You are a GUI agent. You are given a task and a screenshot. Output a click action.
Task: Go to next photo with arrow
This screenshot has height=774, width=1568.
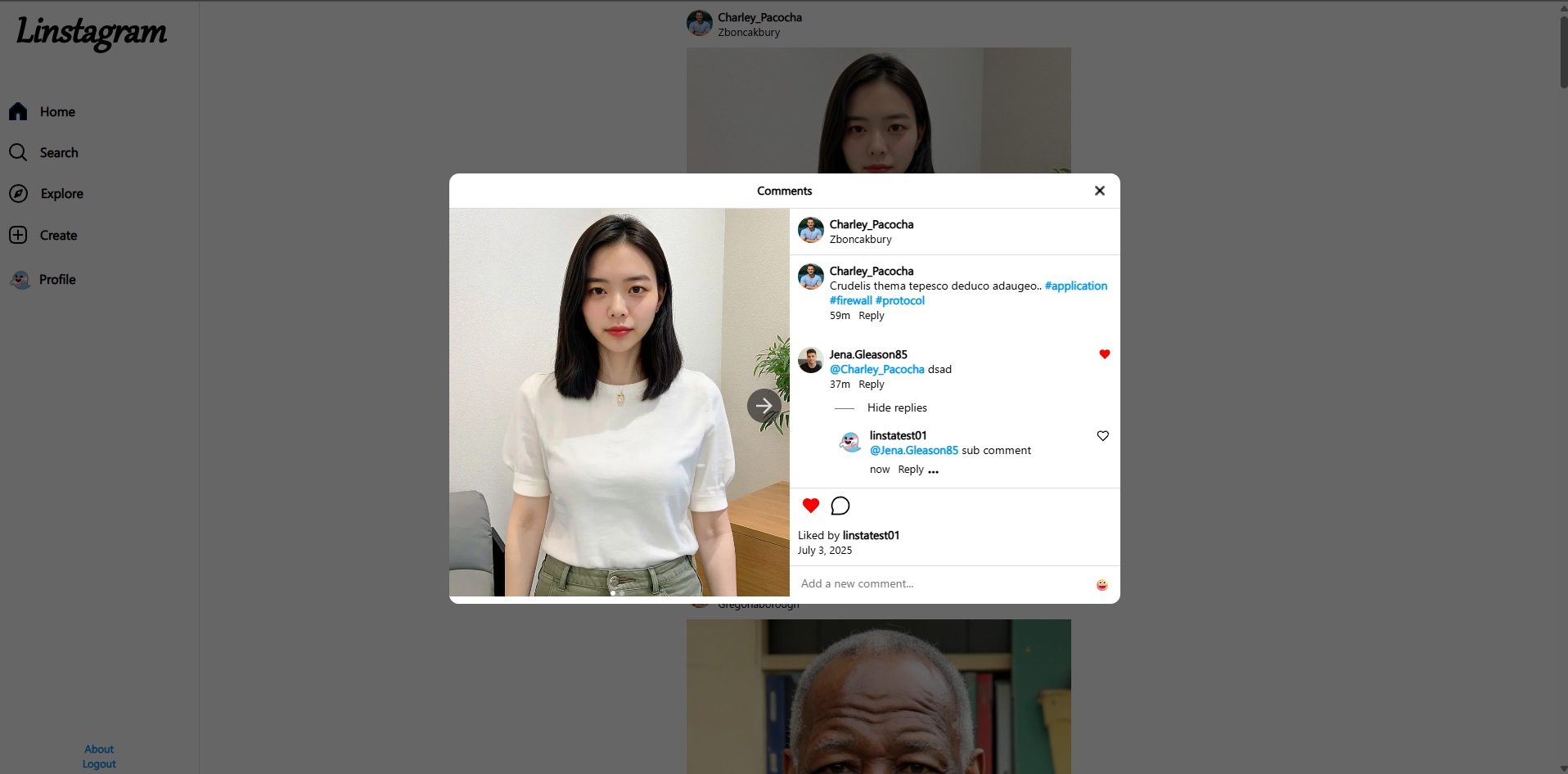coord(764,406)
